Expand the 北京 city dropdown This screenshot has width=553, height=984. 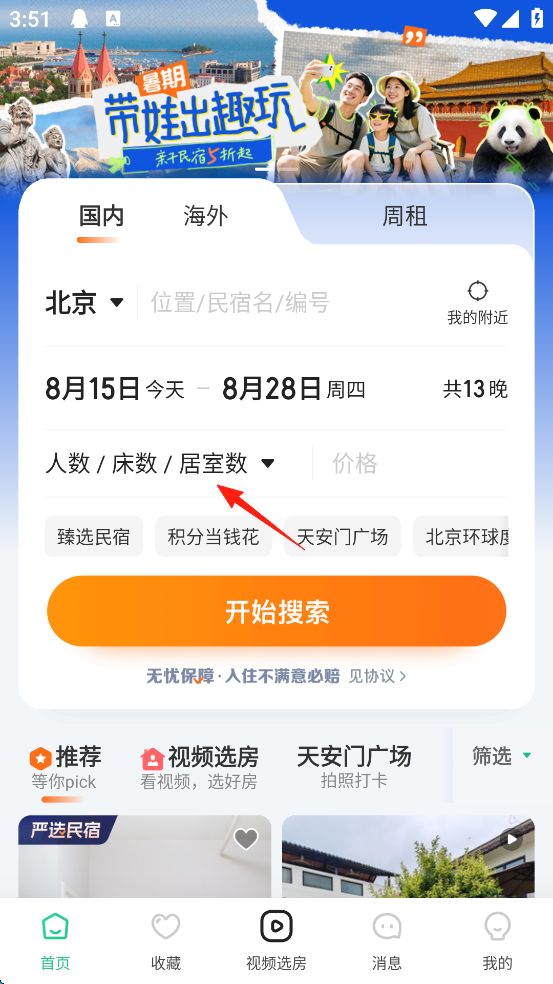(84, 302)
